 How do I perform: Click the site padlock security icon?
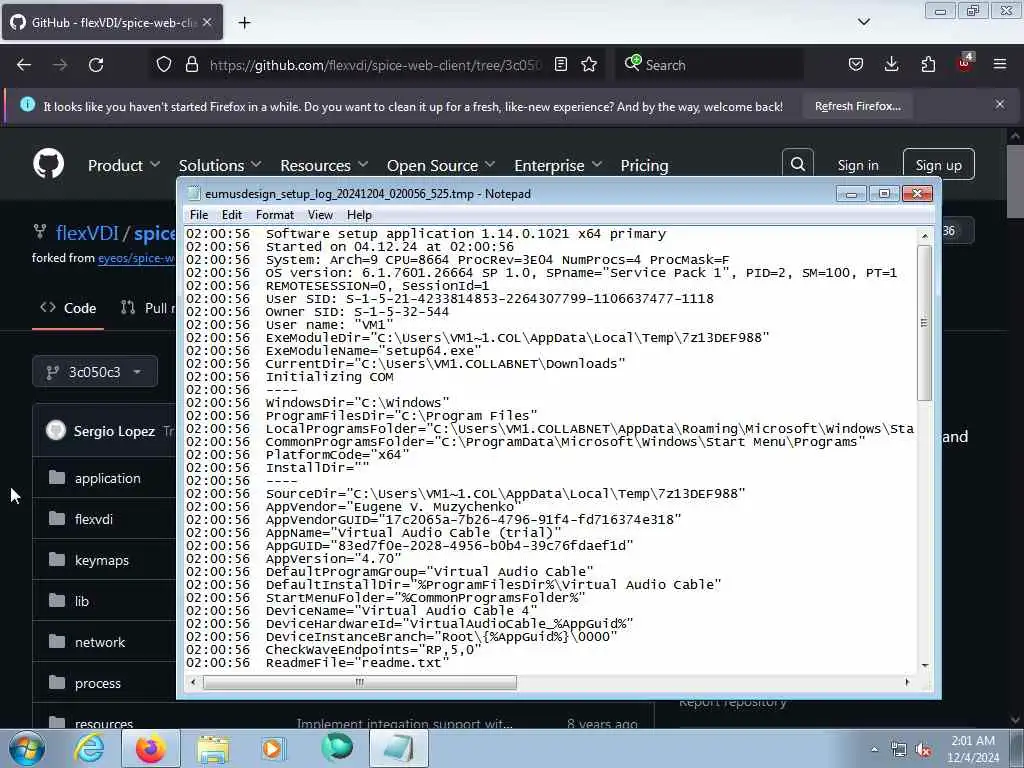(x=191, y=65)
